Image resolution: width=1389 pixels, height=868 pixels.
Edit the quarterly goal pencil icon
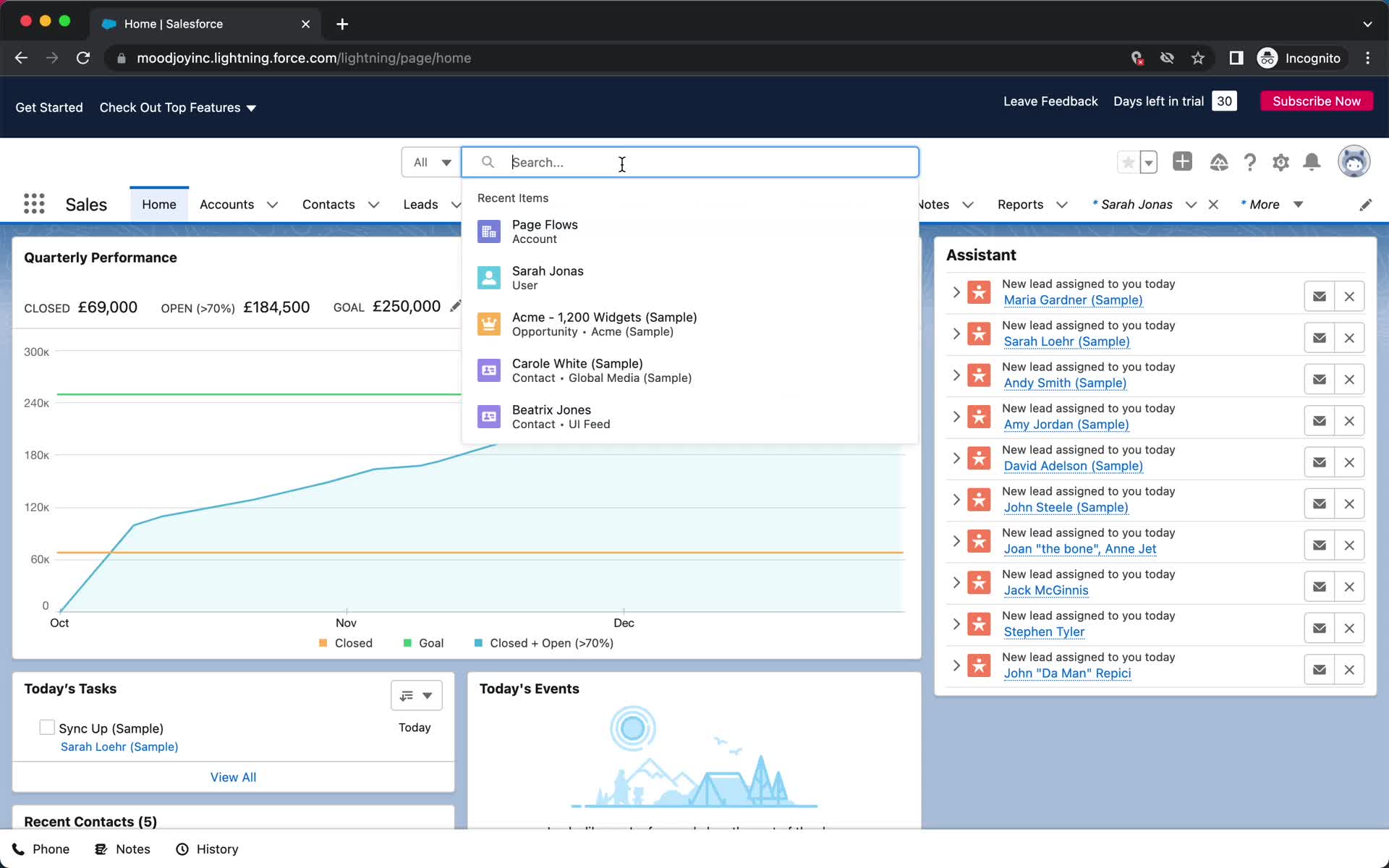[x=455, y=307]
